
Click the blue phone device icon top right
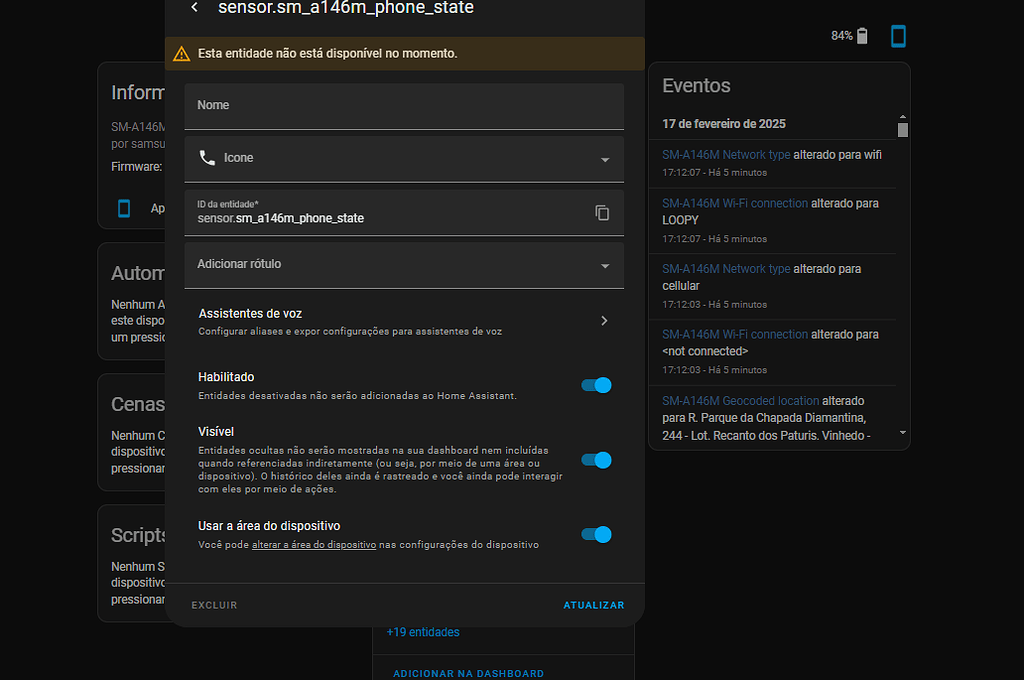point(898,35)
